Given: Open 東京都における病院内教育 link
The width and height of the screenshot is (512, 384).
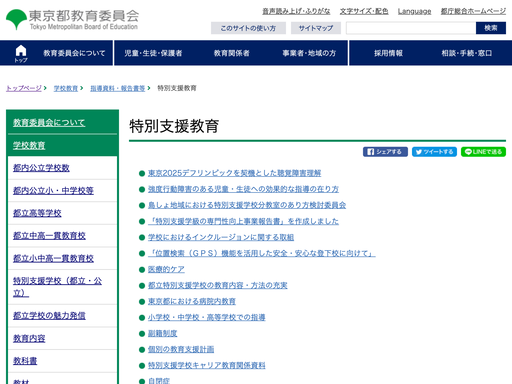Looking at the screenshot, I should point(192,301).
